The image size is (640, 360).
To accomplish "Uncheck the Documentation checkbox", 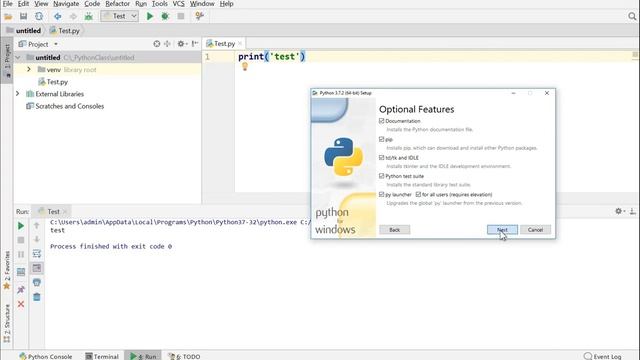I will [x=382, y=121].
